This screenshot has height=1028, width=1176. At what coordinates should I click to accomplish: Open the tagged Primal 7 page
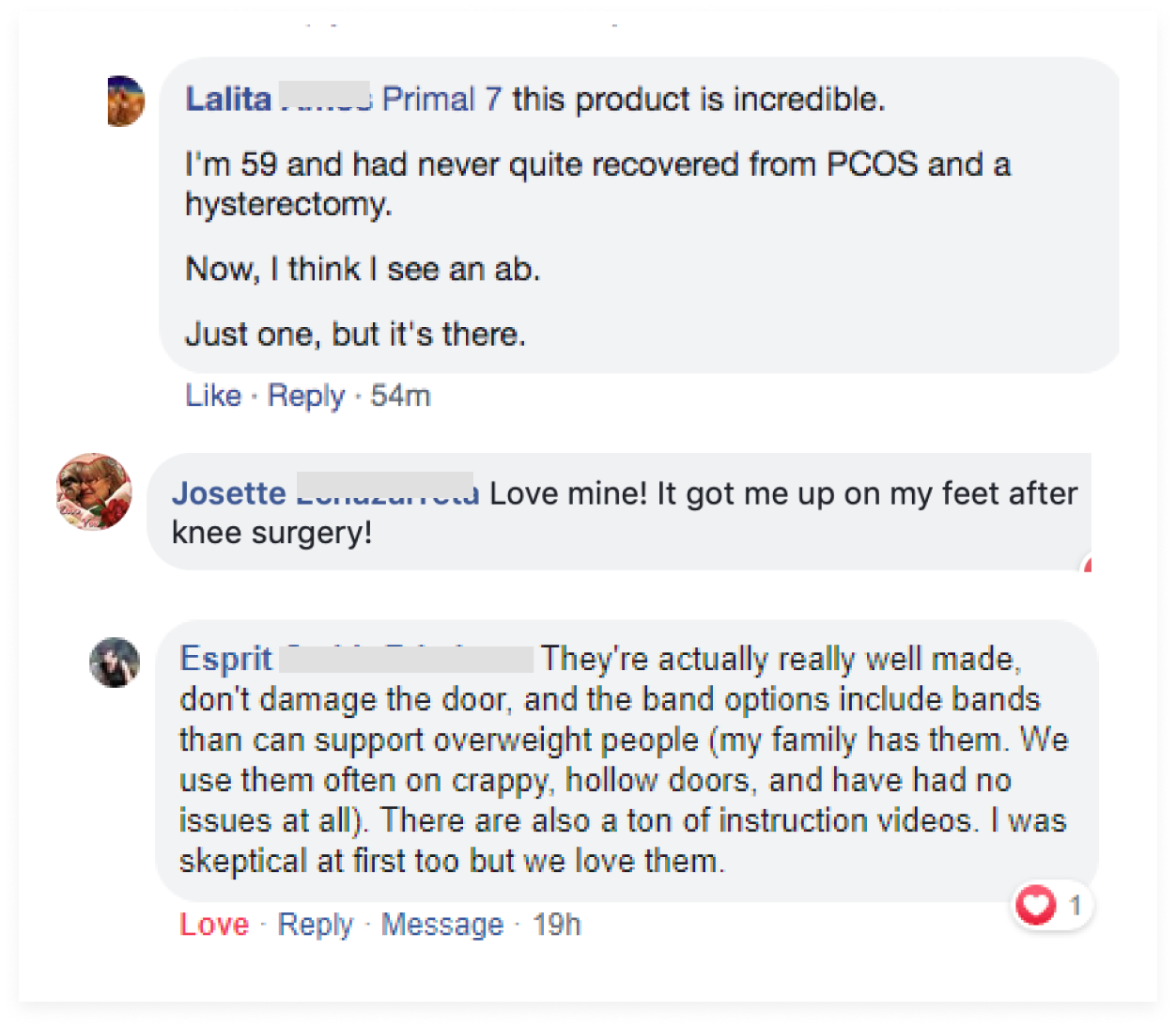[441, 99]
